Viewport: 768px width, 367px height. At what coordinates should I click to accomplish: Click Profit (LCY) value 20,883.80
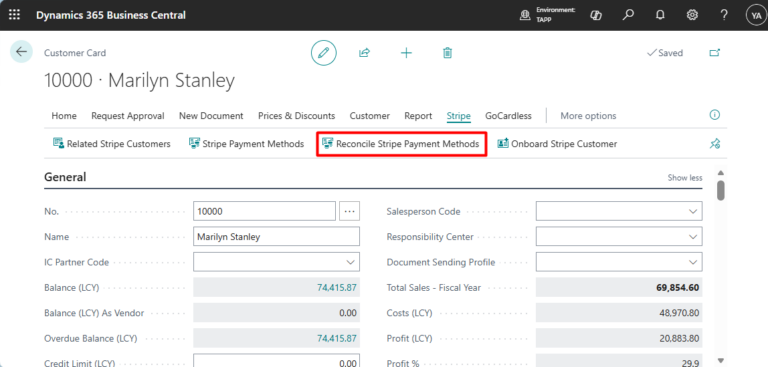679,338
